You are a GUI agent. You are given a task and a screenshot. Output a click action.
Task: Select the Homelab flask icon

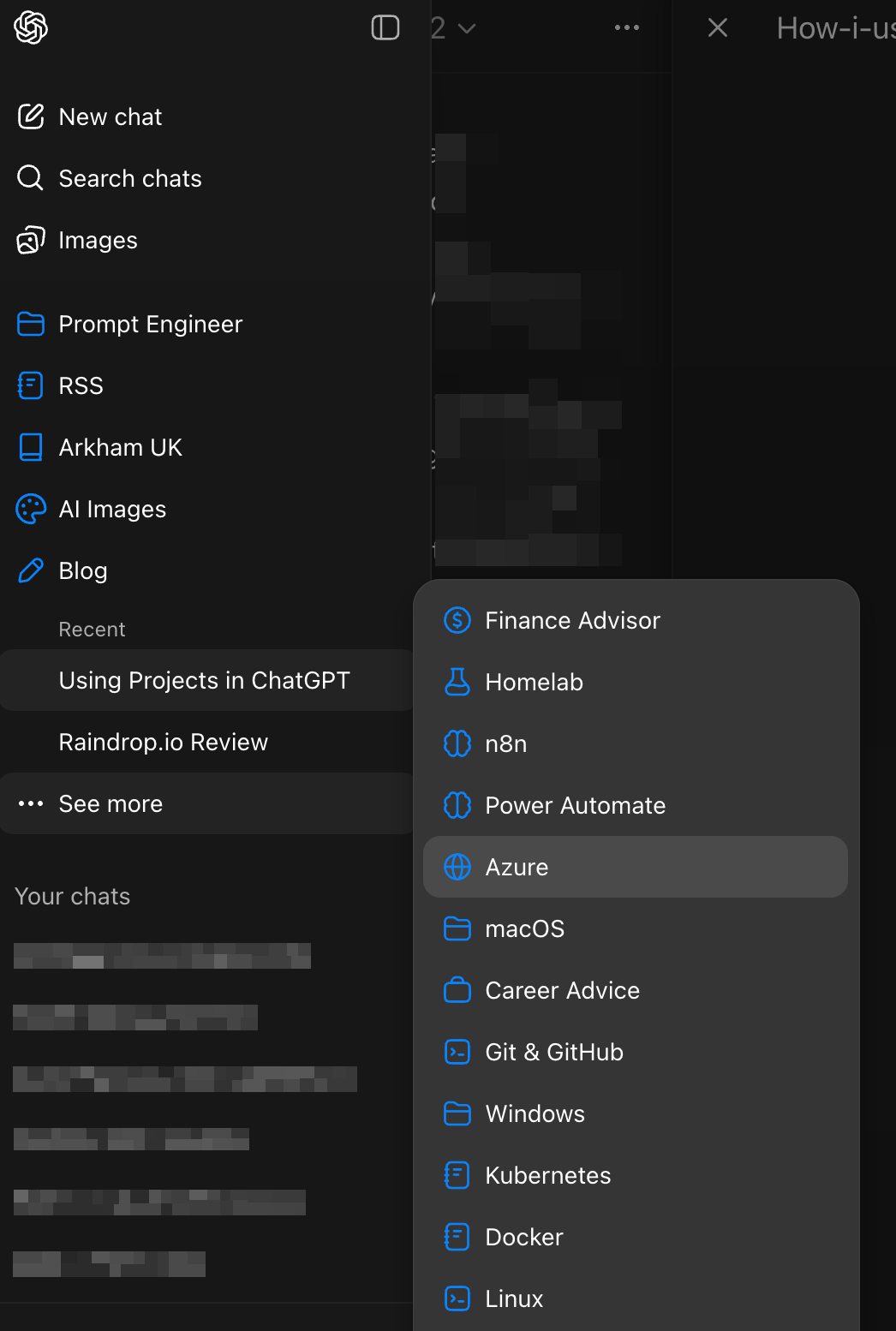[x=457, y=682]
